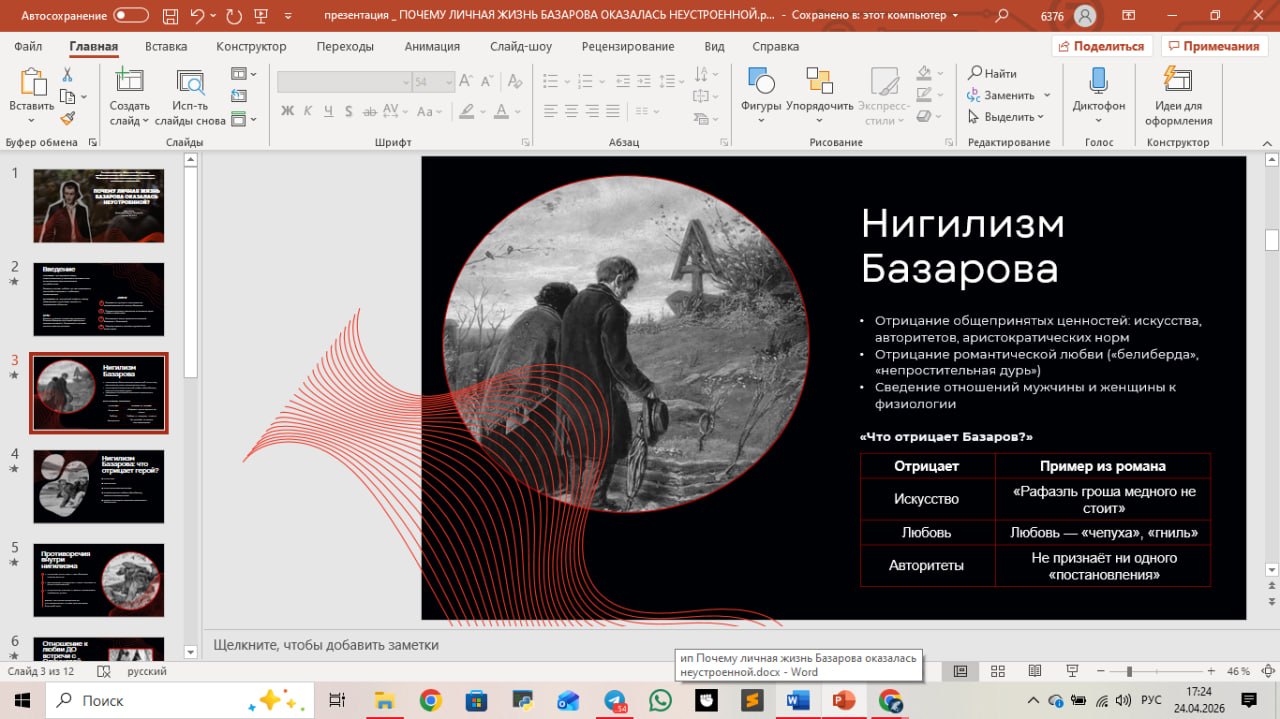Click the reset slide icon
The height and width of the screenshot is (719, 1280).
coord(239,97)
